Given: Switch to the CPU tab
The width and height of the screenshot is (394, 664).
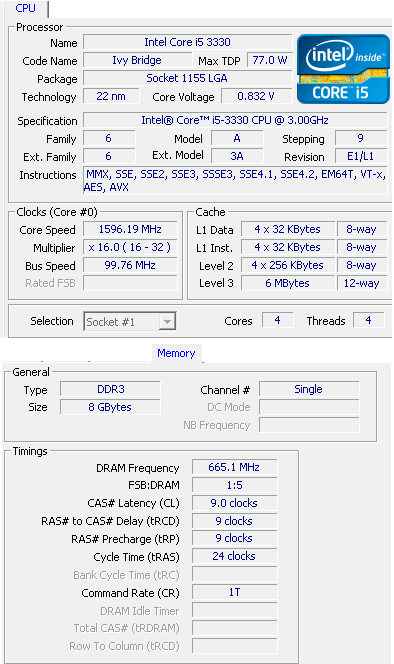Looking at the screenshot, I should pos(25,8).
